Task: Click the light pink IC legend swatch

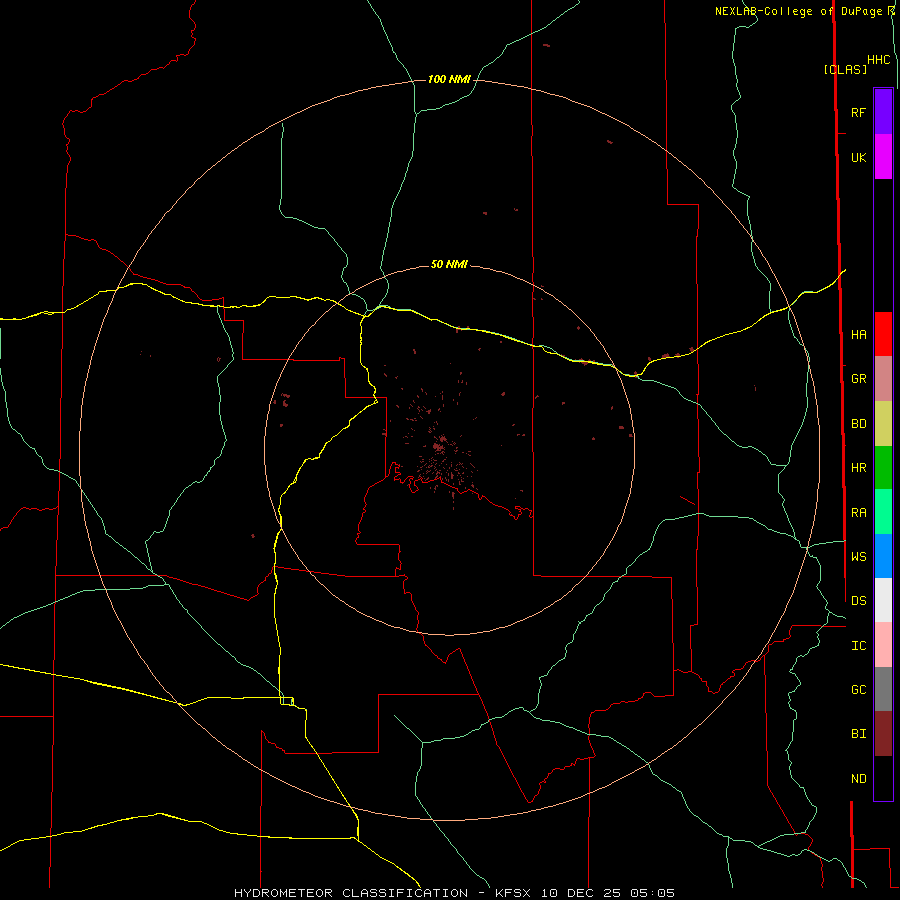Action: coord(883,645)
